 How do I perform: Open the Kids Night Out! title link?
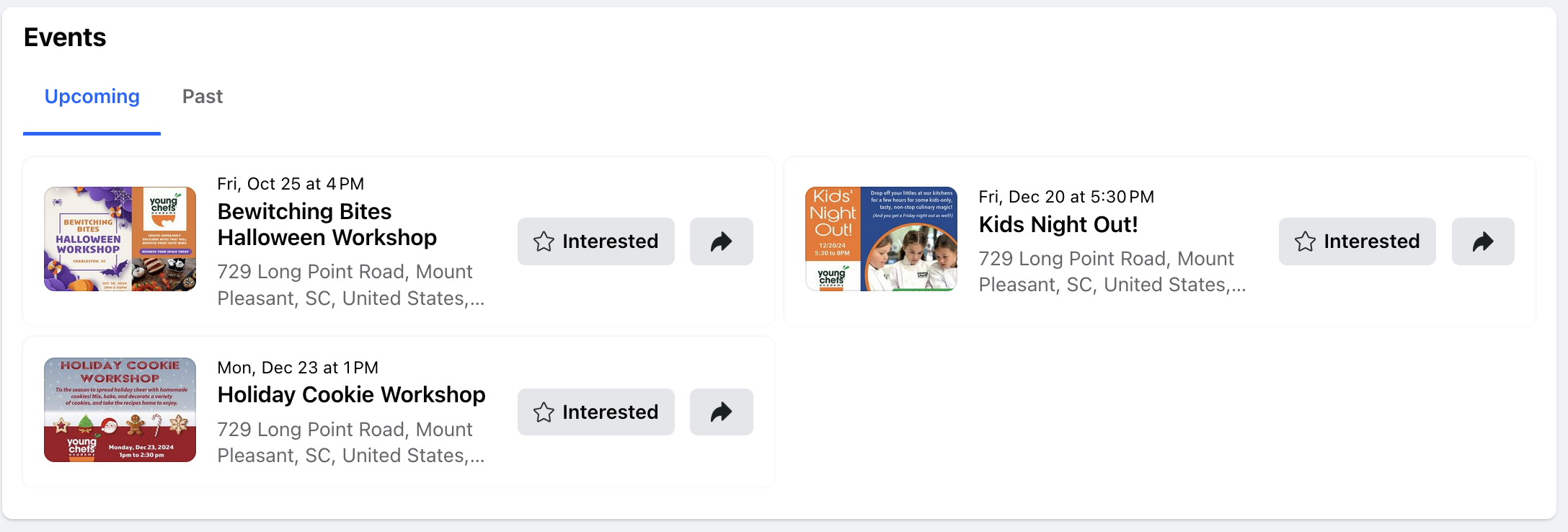point(1058,224)
